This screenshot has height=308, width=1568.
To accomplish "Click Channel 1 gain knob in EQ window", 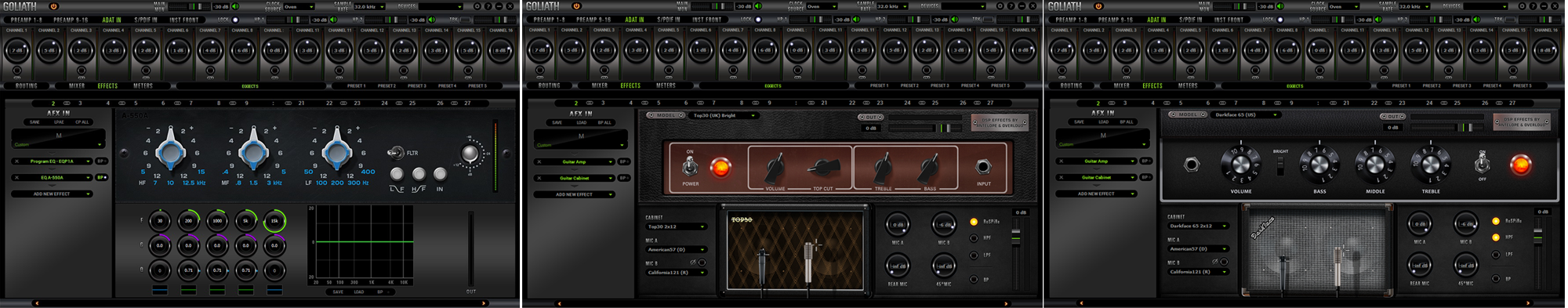I will pos(17,51).
